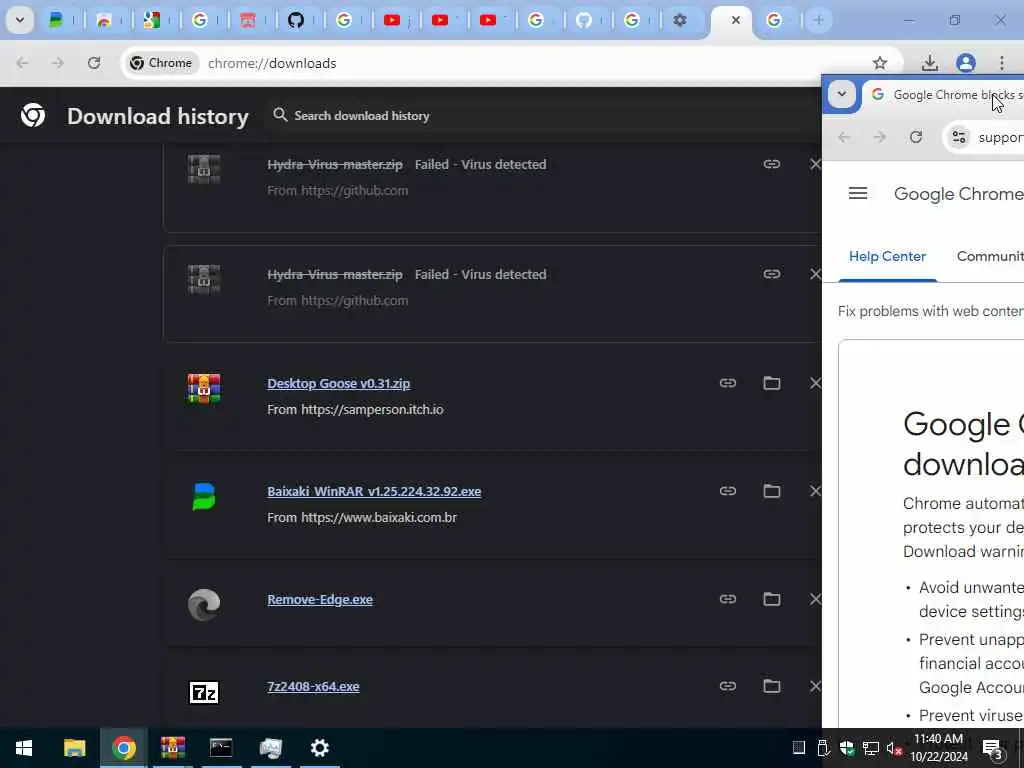This screenshot has height=768, width=1024.
Task: Copy the download link for Remove-Edge.exe
Action: point(728,599)
